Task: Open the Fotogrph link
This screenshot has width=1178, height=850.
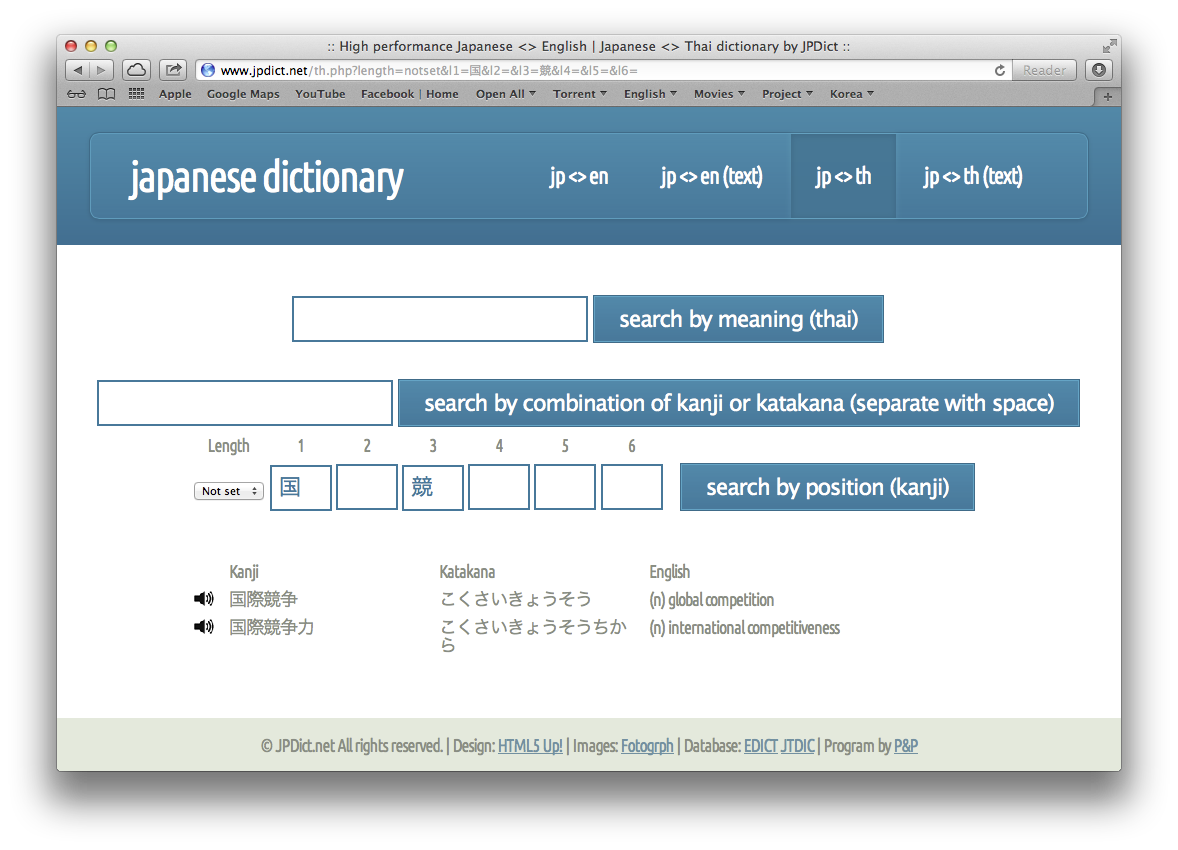Action: click(x=647, y=746)
